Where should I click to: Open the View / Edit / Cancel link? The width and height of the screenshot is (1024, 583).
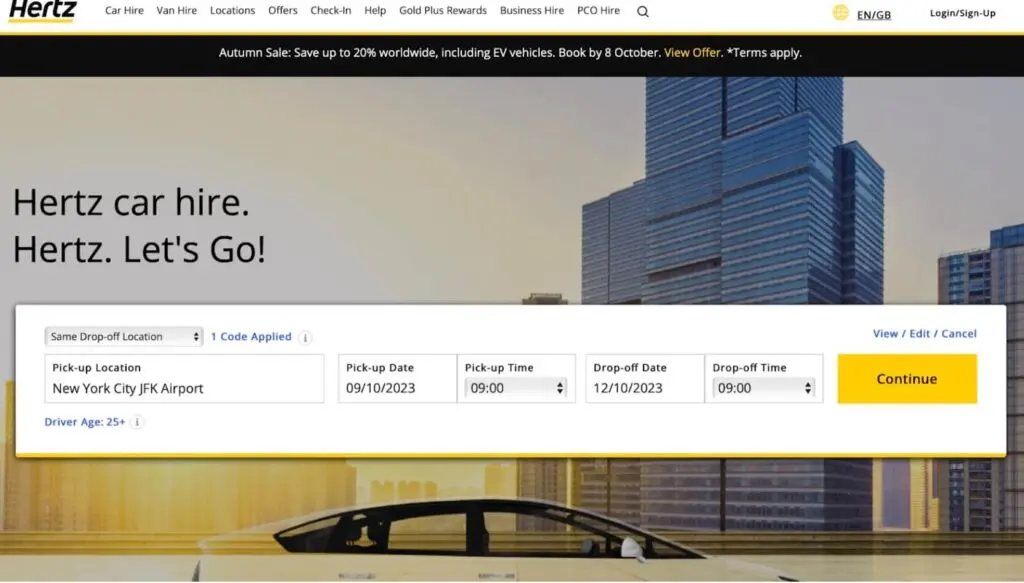tap(925, 334)
